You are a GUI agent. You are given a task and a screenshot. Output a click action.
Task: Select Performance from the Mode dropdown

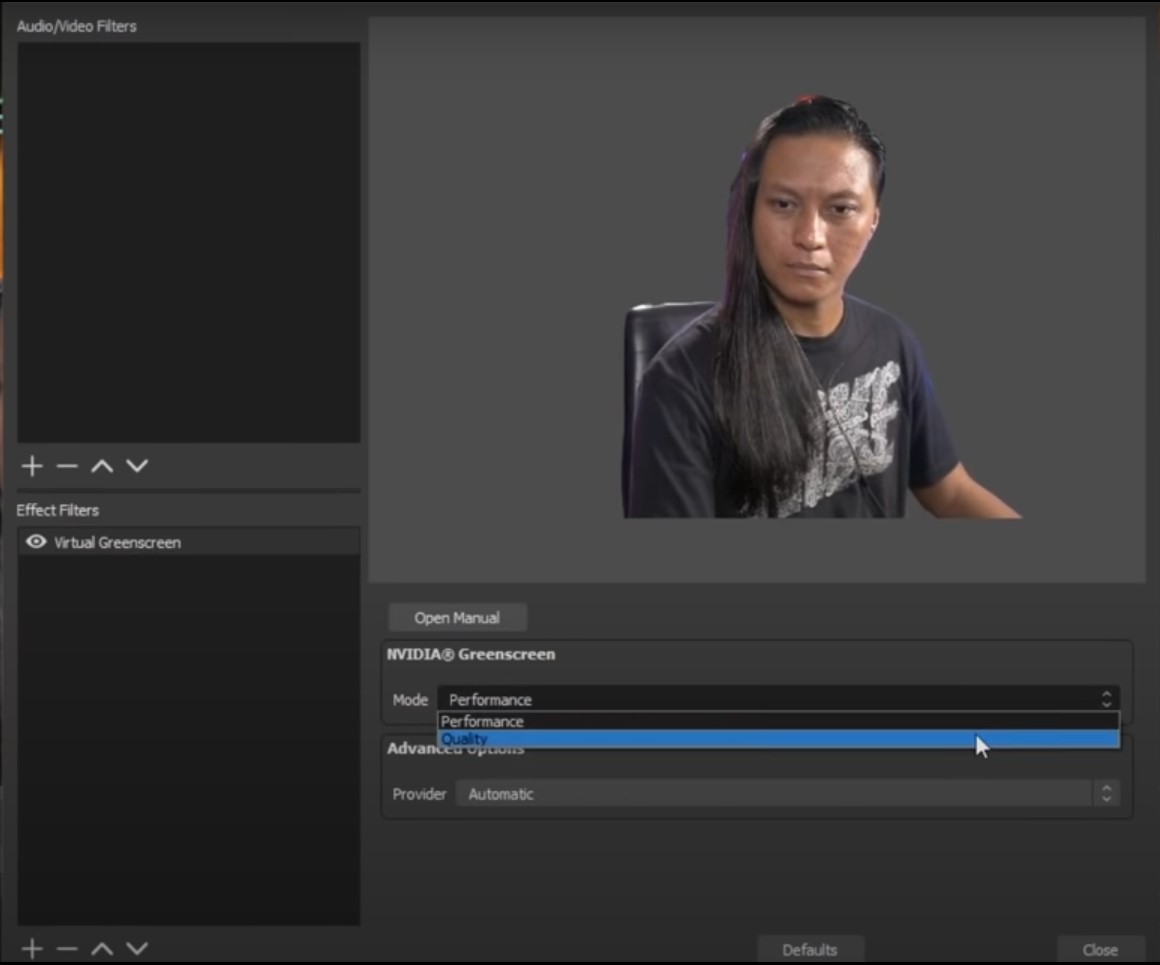(600, 721)
